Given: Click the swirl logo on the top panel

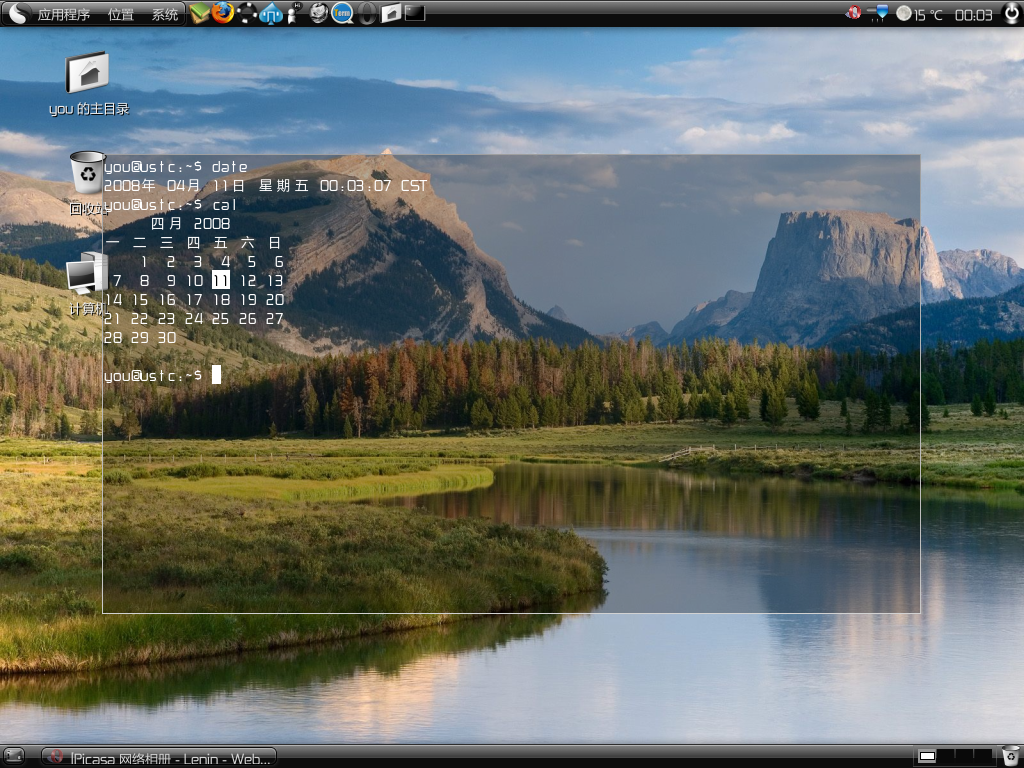Looking at the screenshot, I should coord(18,14).
